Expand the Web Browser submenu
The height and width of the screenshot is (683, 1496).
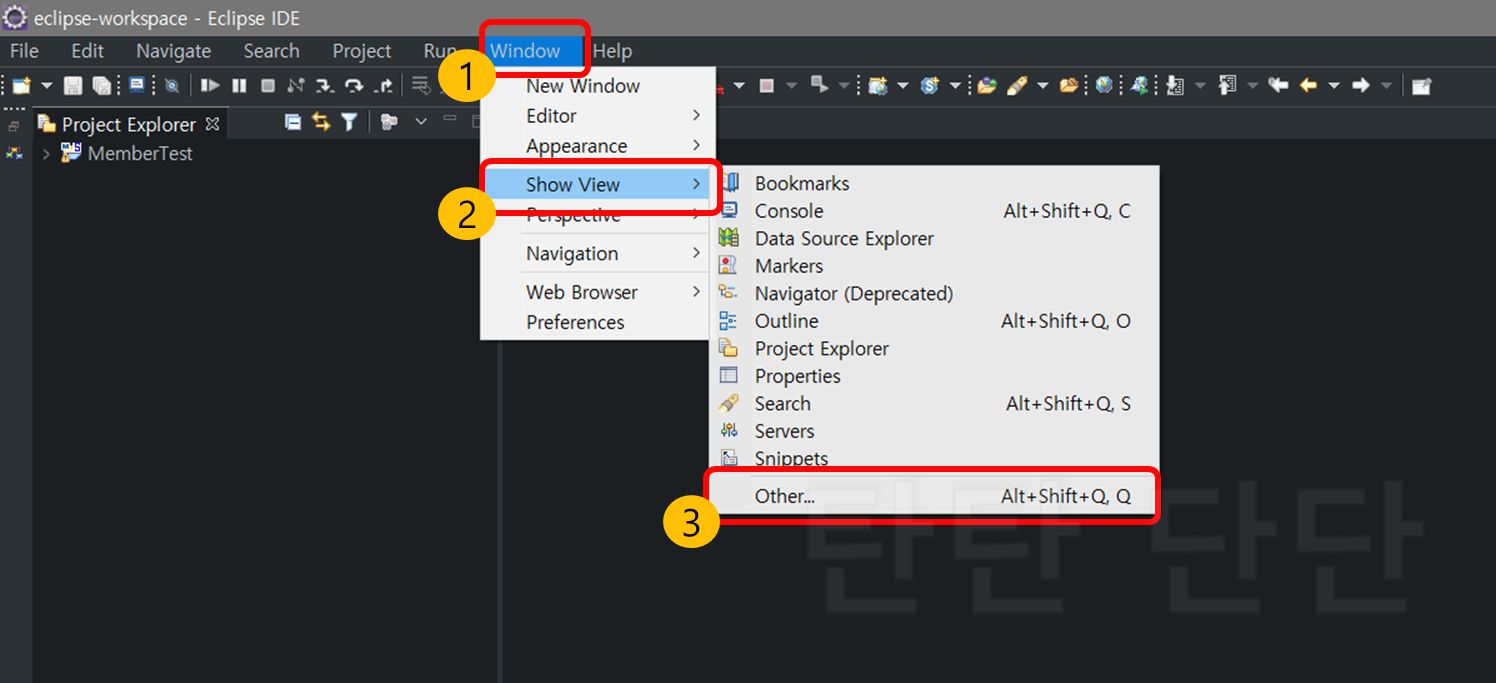597,293
